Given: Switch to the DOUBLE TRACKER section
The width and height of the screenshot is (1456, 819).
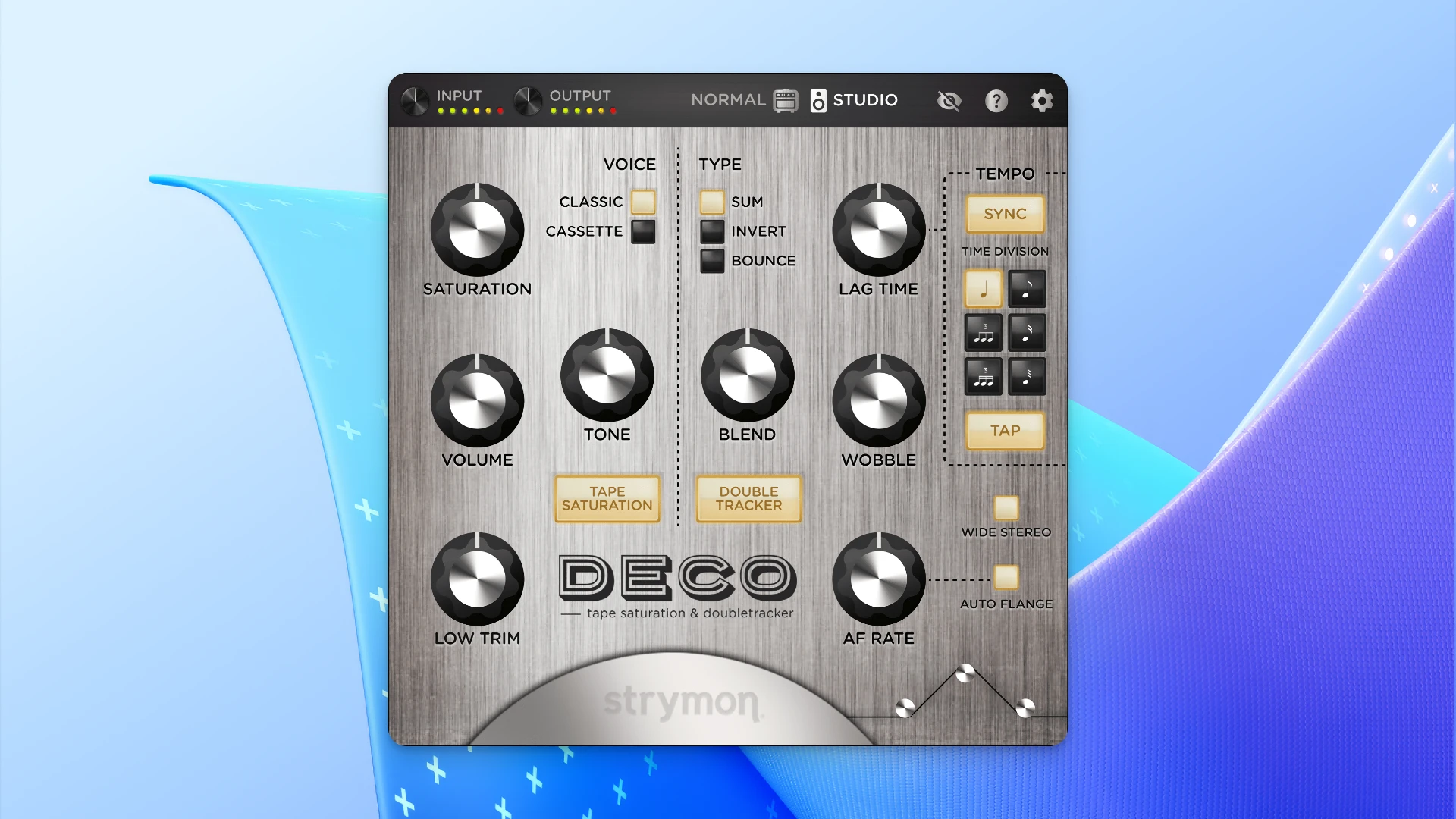Looking at the screenshot, I should 748,500.
